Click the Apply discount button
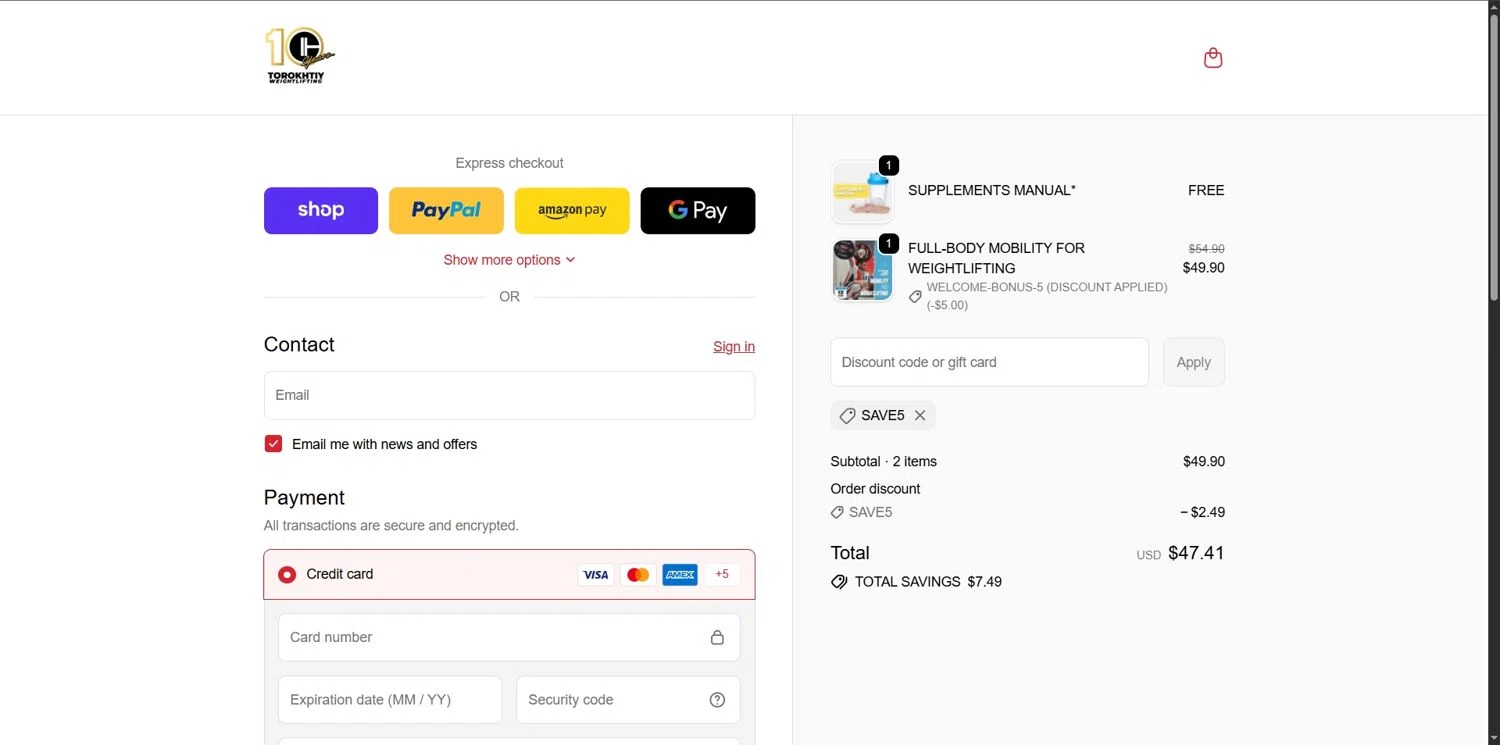Viewport: 1500px width, 745px height. tap(1193, 362)
